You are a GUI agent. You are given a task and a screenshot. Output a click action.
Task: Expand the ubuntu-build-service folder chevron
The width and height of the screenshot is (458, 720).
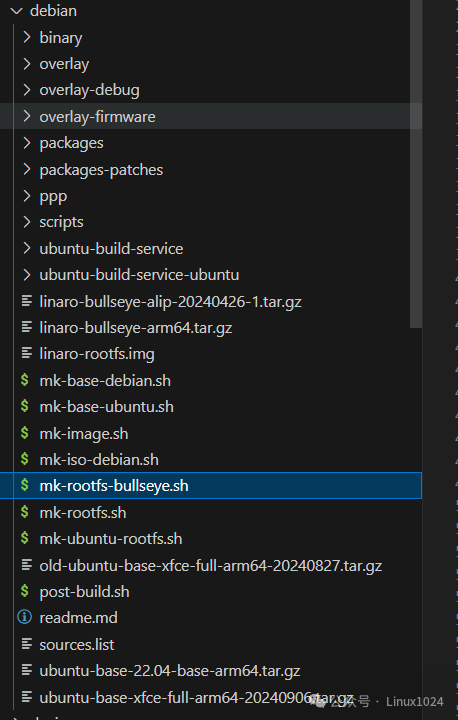tap(27, 248)
